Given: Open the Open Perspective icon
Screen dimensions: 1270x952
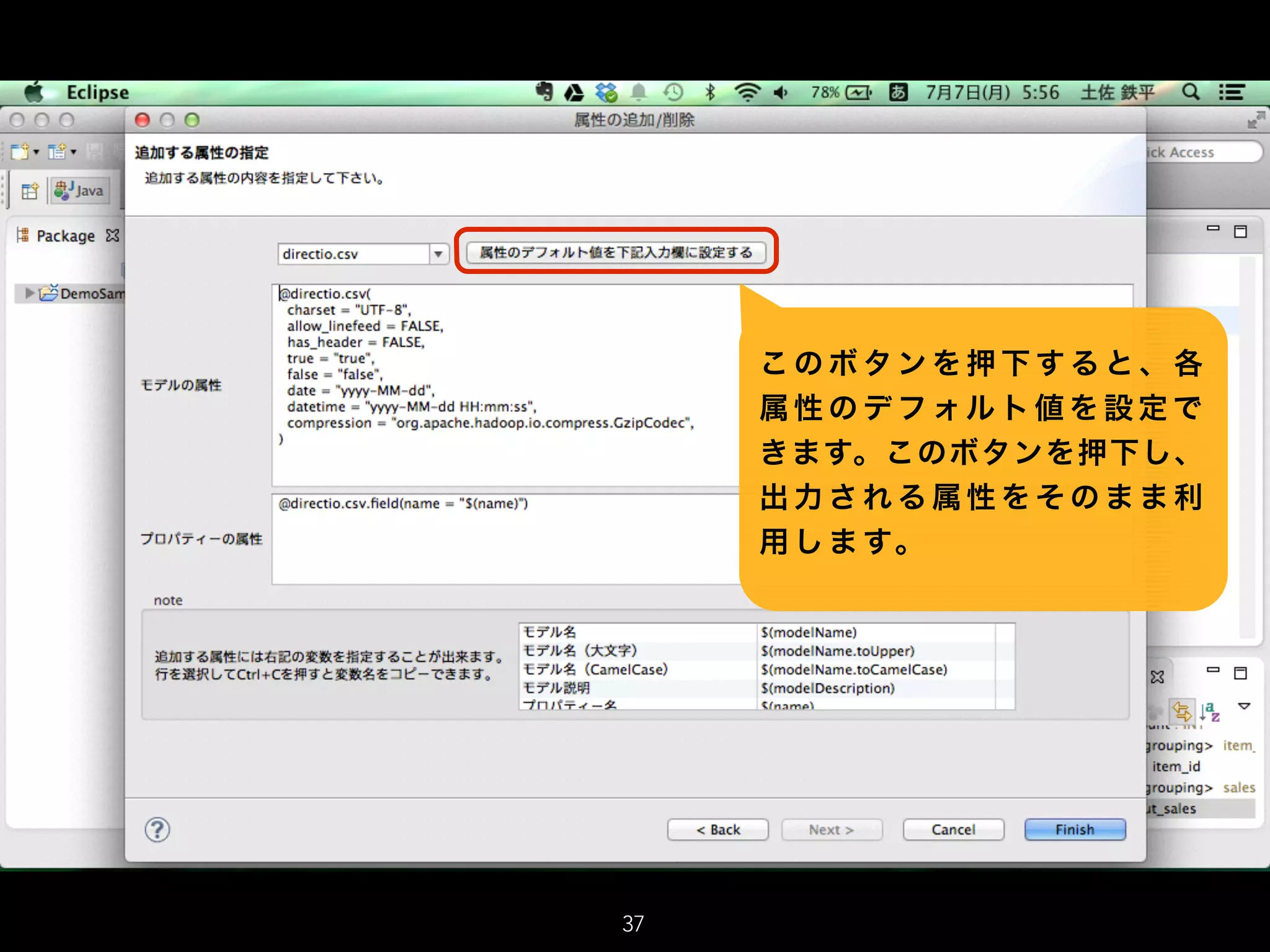Looking at the screenshot, I should coord(30,191).
